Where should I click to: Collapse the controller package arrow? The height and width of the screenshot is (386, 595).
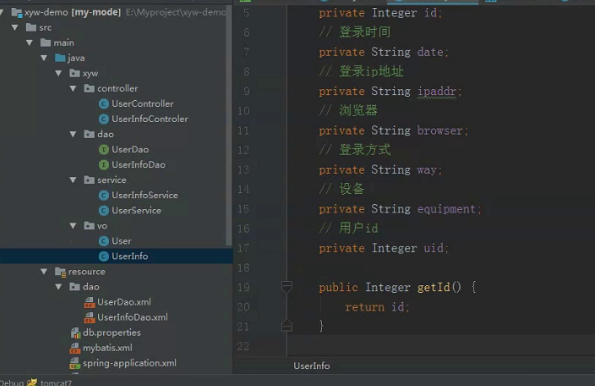pos(73,88)
